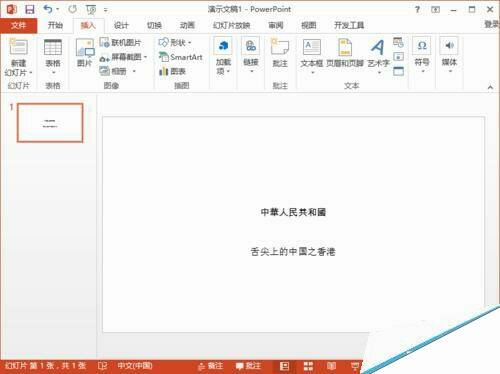Image resolution: width=500 pixels, height=374 pixels.
Task: Select the 插入 (Insert) tab
Action: pos(88,25)
